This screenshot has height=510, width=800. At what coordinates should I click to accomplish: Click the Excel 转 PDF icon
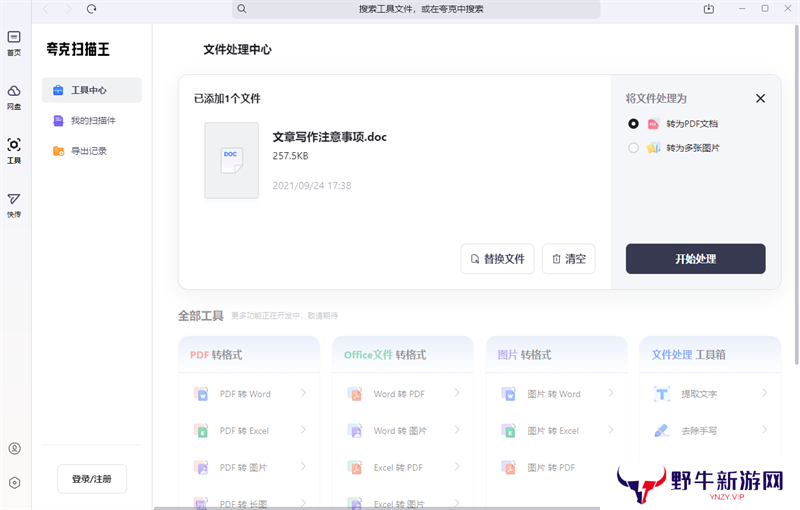coord(355,467)
